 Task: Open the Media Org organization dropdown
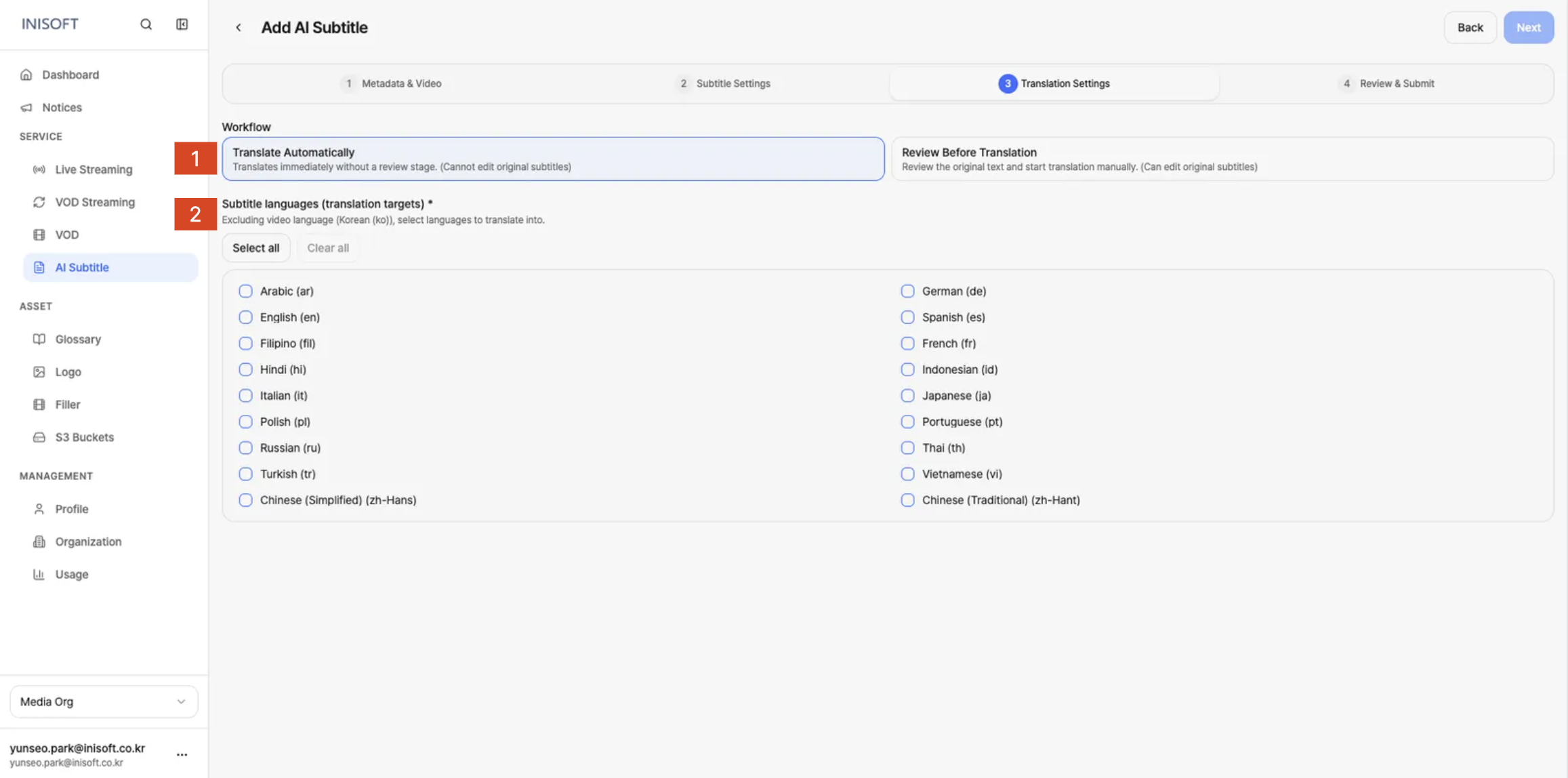click(104, 701)
